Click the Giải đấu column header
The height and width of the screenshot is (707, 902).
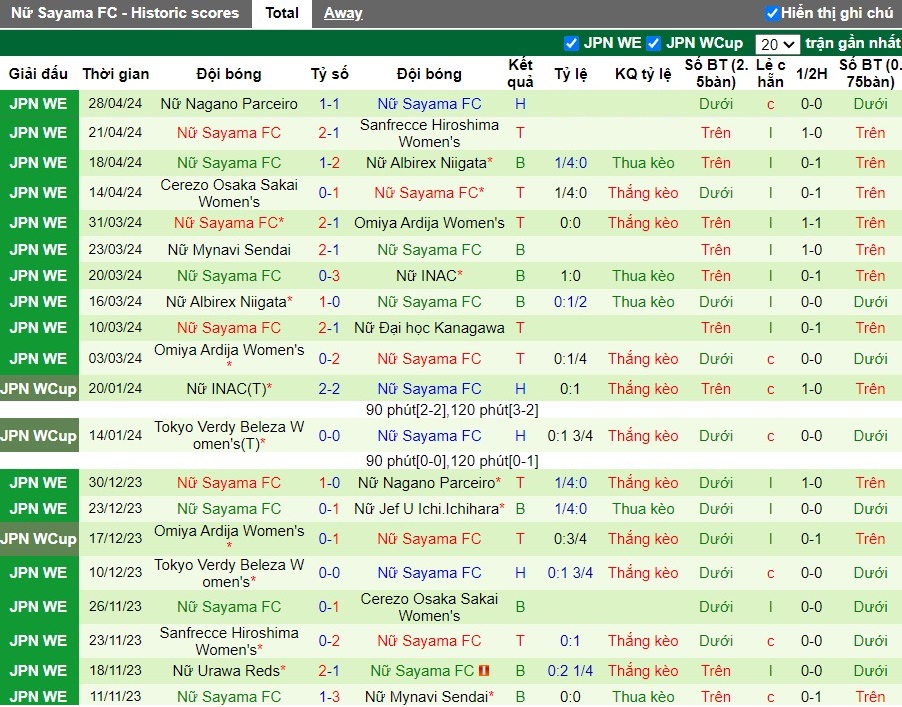point(39,74)
